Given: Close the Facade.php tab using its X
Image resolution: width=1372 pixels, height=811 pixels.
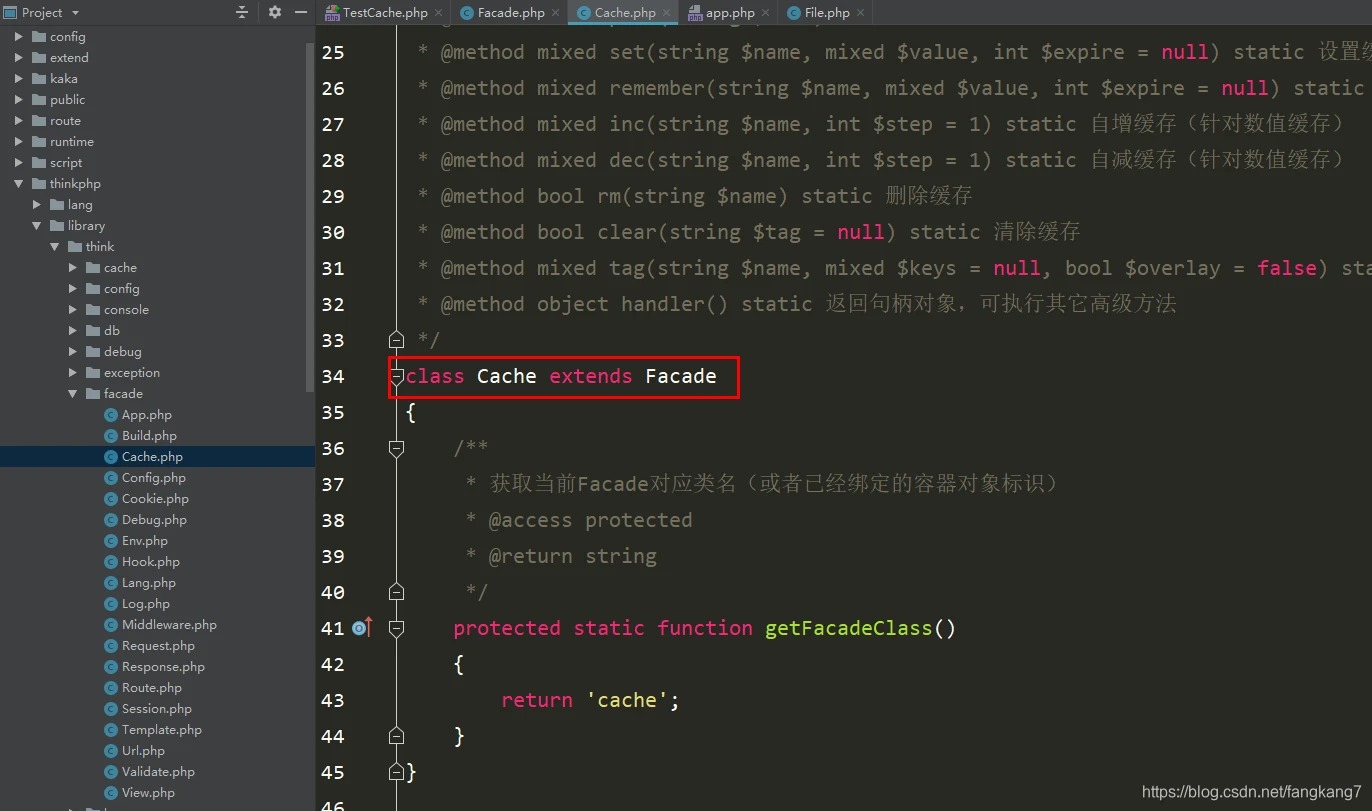Looking at the screenshot, I should coord(556,13).
